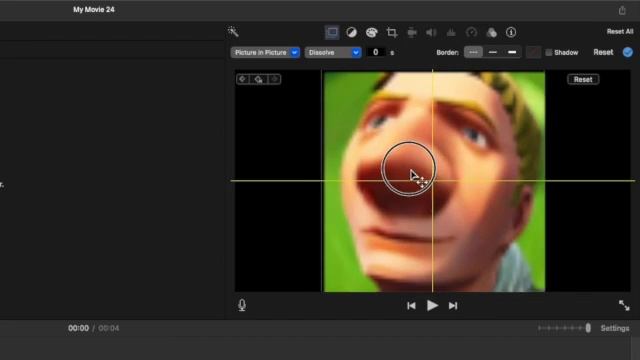Viewport: 640px width, 360px height.
Task: Open the color correction palette icon
Action: coord(371,32)
